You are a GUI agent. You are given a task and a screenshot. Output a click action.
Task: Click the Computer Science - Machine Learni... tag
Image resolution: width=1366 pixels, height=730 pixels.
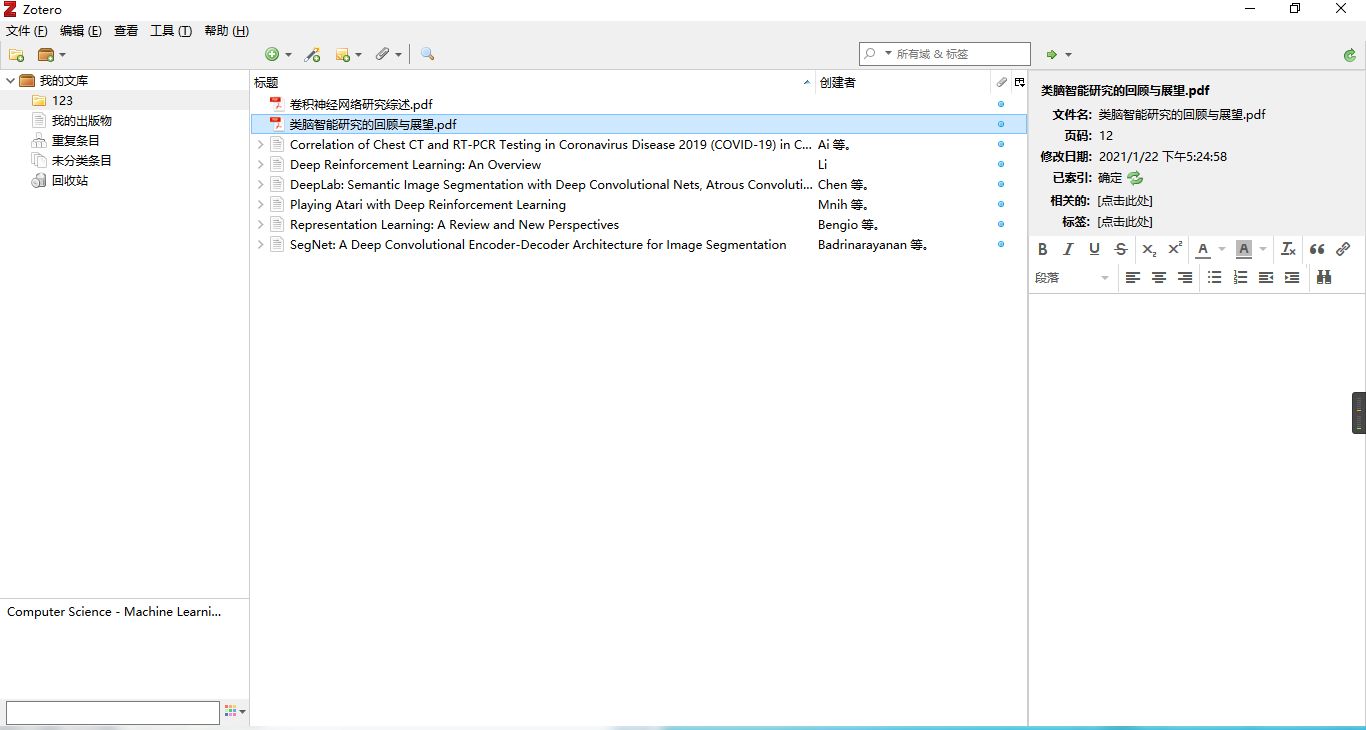click(114, 611)
